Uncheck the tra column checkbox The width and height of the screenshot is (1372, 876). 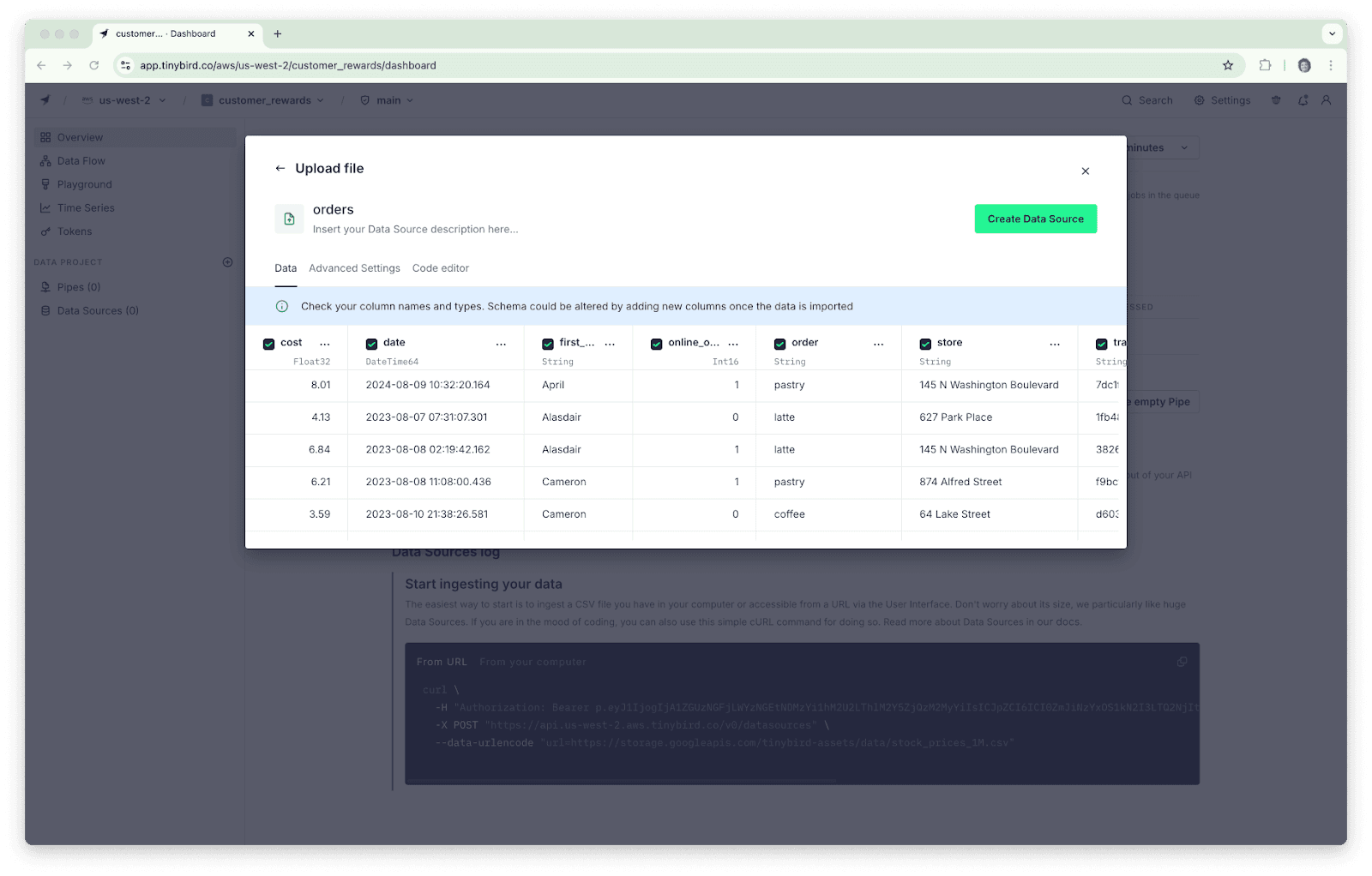tap(1102, 344)
